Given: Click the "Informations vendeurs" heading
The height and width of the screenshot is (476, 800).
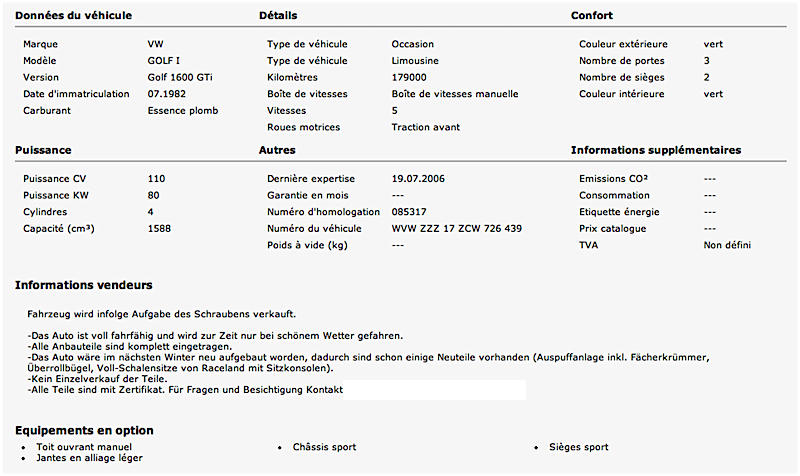Looking at the screenshot, I should (x=83, y=286).
